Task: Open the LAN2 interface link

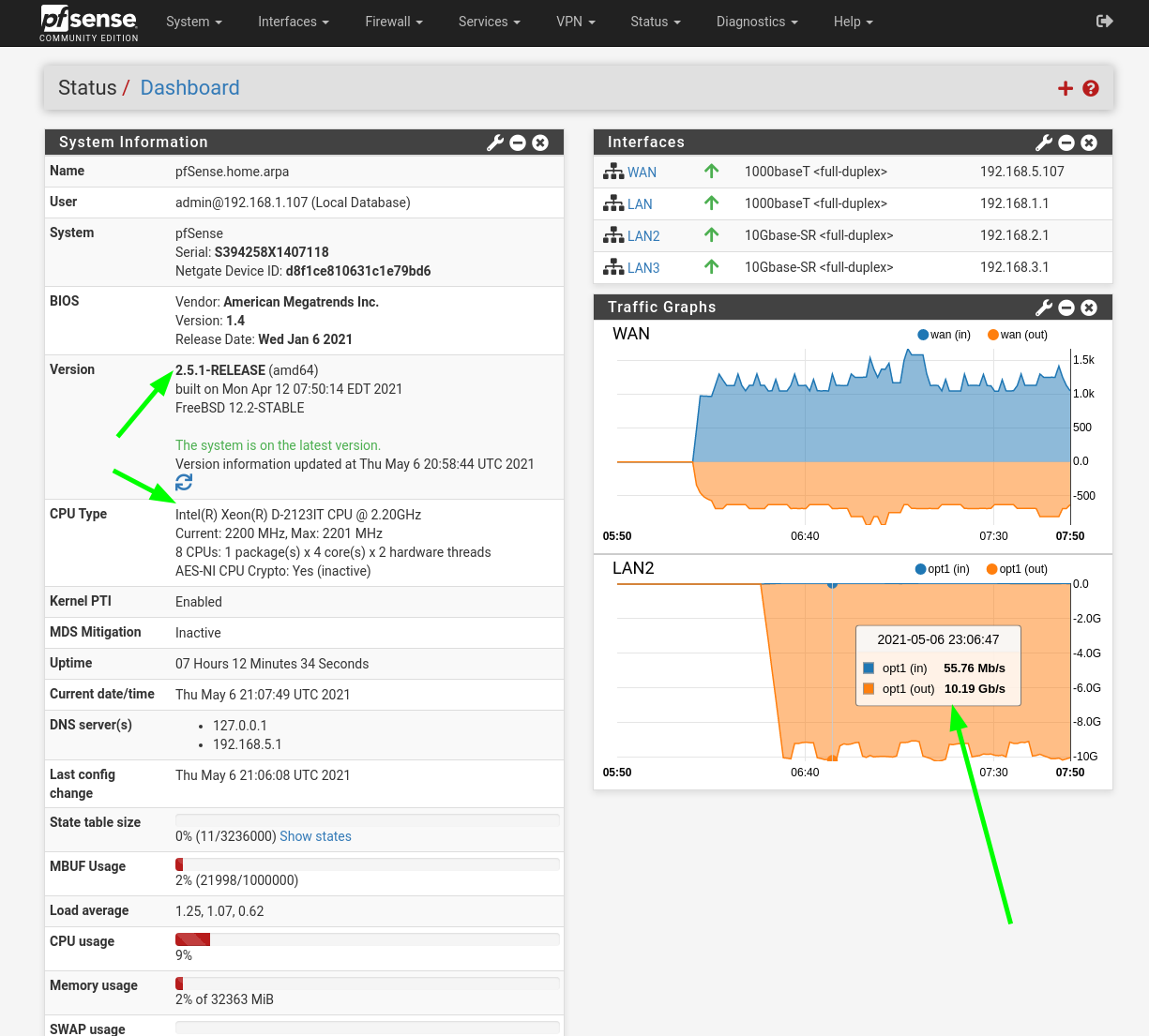Action: click(x=643, y=236)
